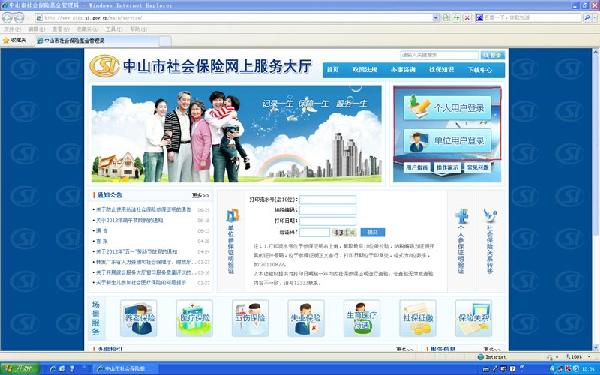Open the Favorites star icon

(6, 40)
